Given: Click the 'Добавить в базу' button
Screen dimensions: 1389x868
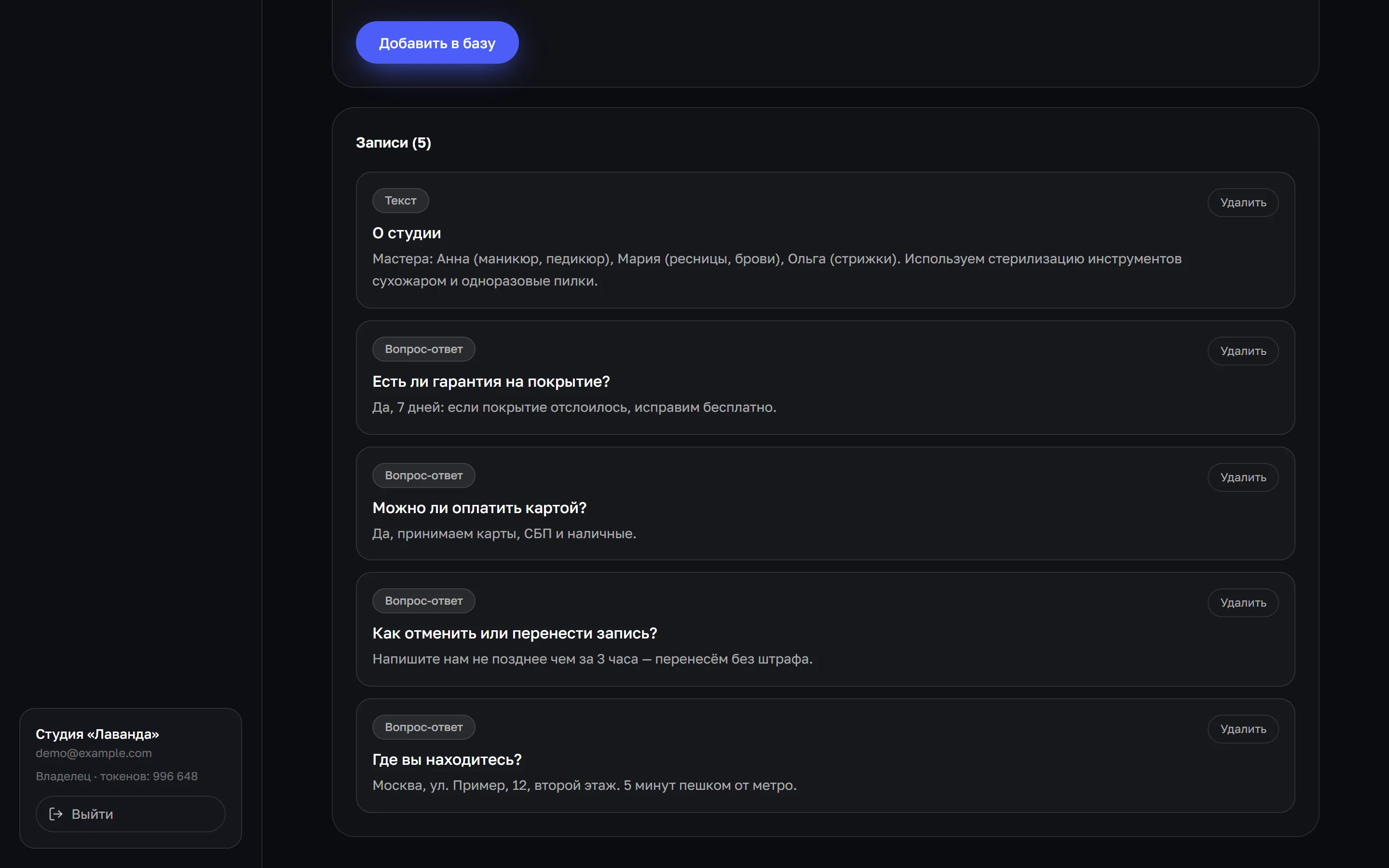Looking at the screenshot, I should [437, 42].
